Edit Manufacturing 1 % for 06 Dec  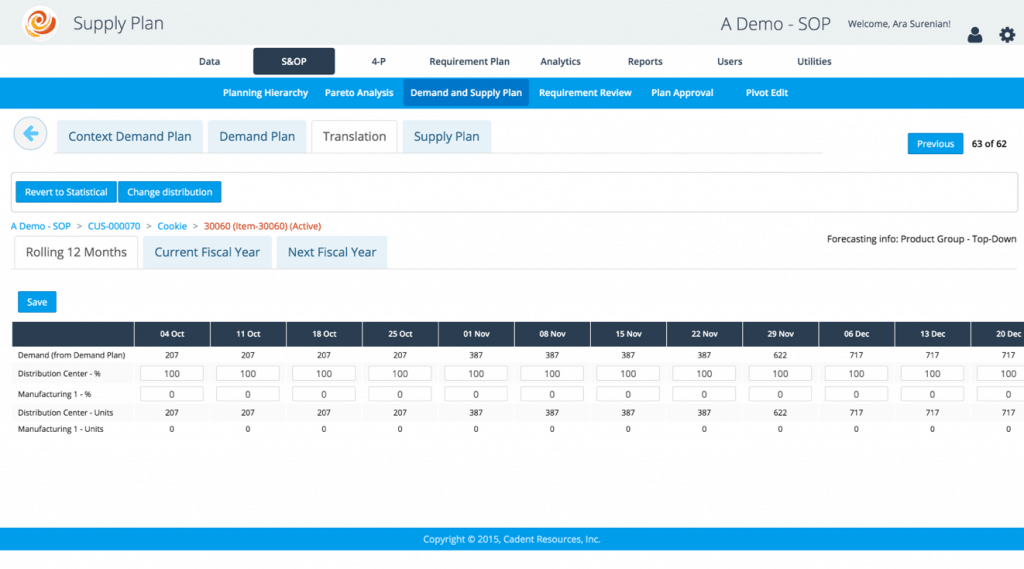(856, 394)
